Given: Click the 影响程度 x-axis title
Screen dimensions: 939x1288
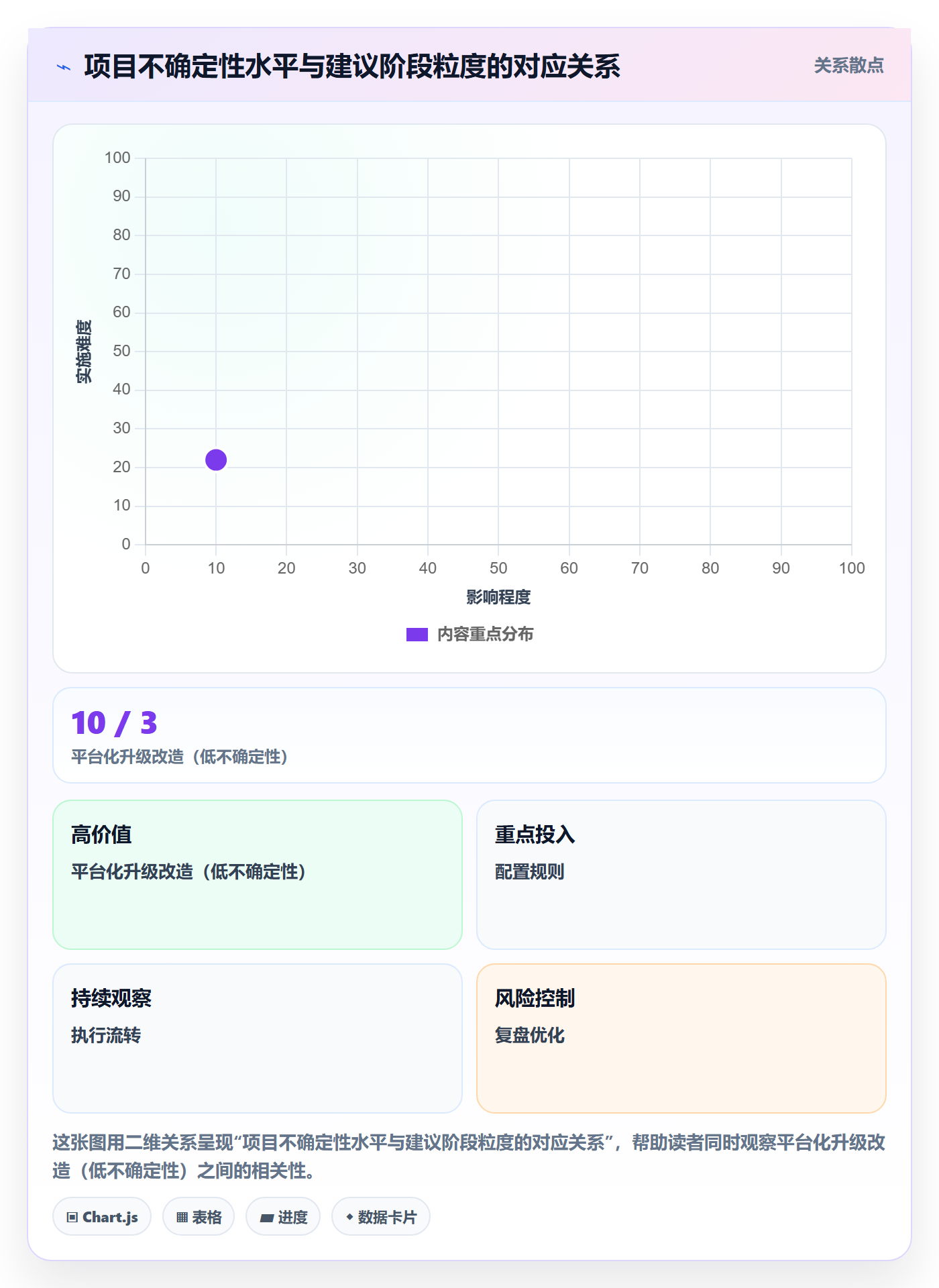Looking at the screenshot, I should click(x=498, y=597).
